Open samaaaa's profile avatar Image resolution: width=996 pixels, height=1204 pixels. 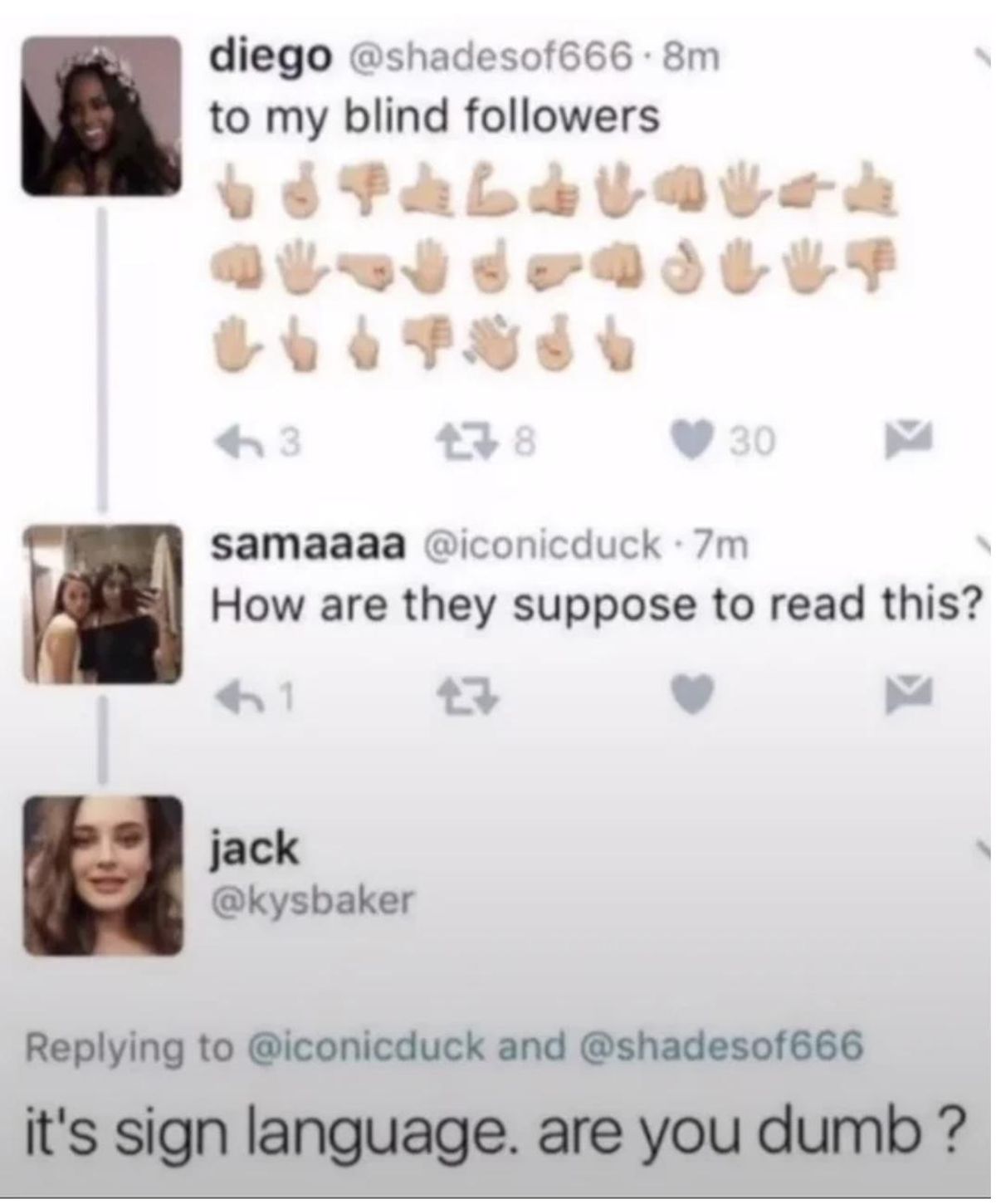[x=101, y=604]
